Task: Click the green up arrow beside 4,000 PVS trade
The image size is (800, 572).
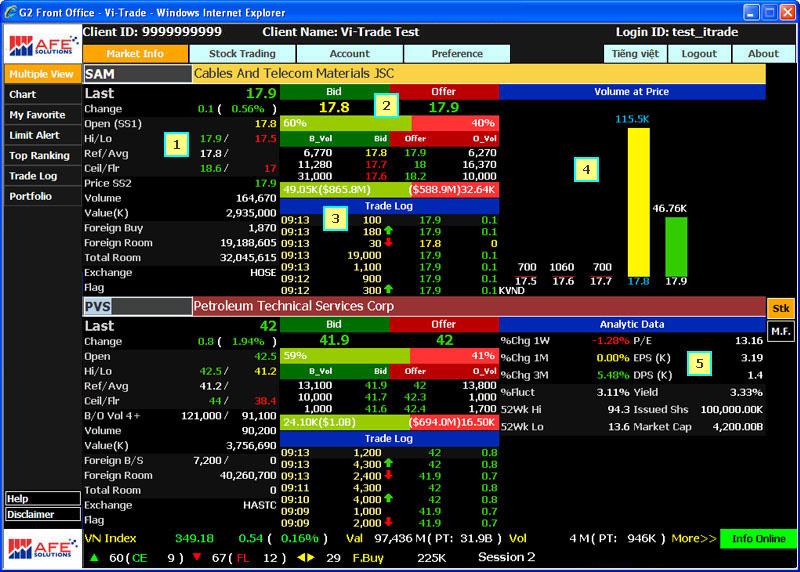Action: coord(388,499)
